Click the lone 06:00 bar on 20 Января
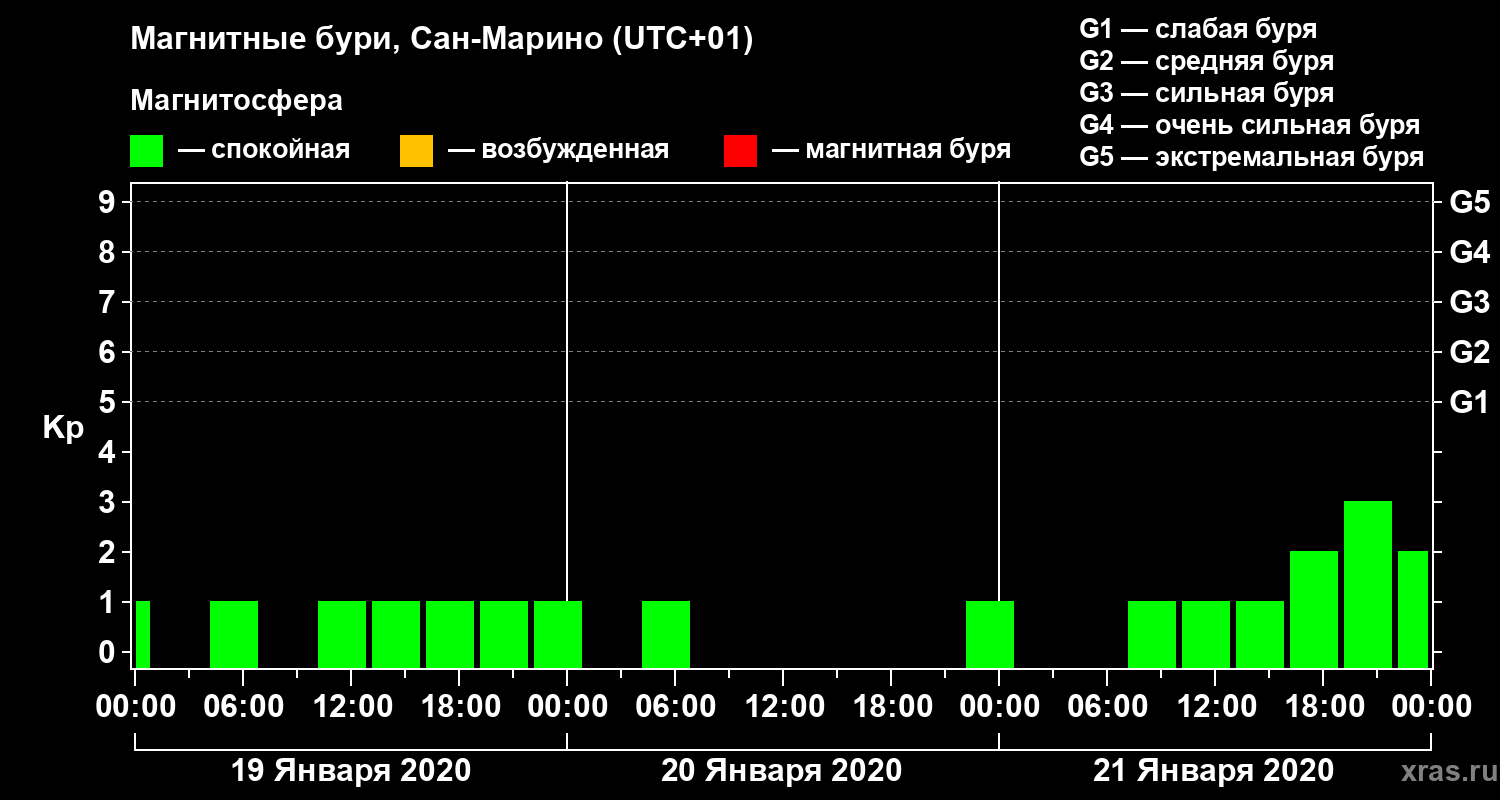The image size is (1500, 800). pyautogui.click(x=666, y=634)
